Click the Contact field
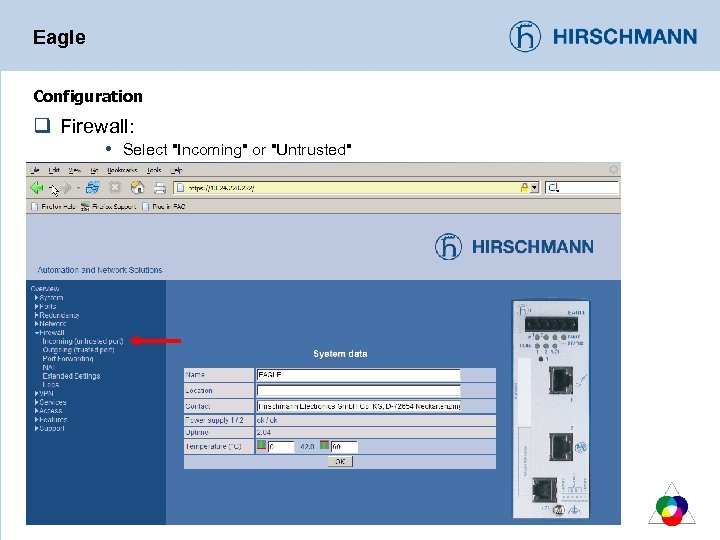Viewport: 720px width, 540px height. (358, 406)
